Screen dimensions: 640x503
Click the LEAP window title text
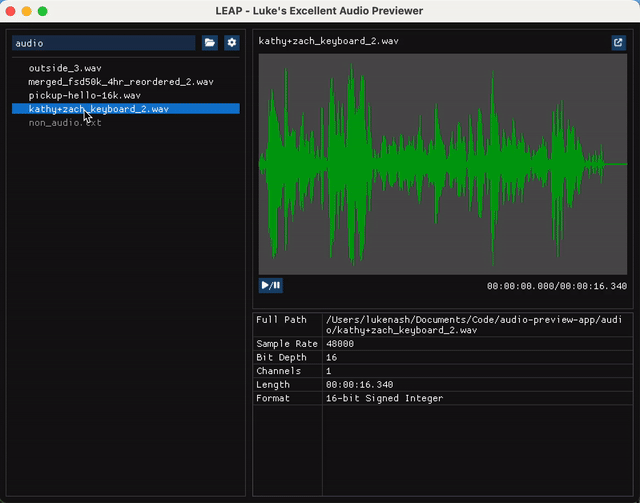319,11
